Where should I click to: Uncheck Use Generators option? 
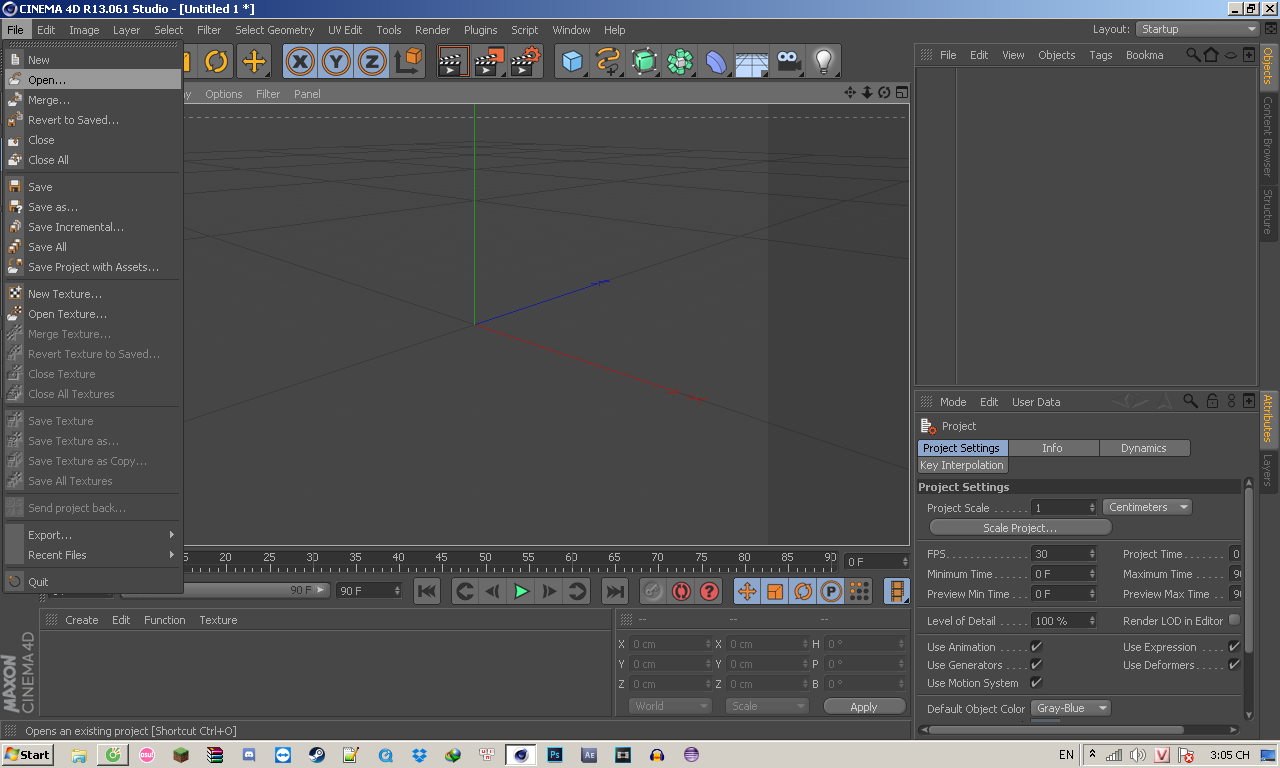[x=1036, y=665]
